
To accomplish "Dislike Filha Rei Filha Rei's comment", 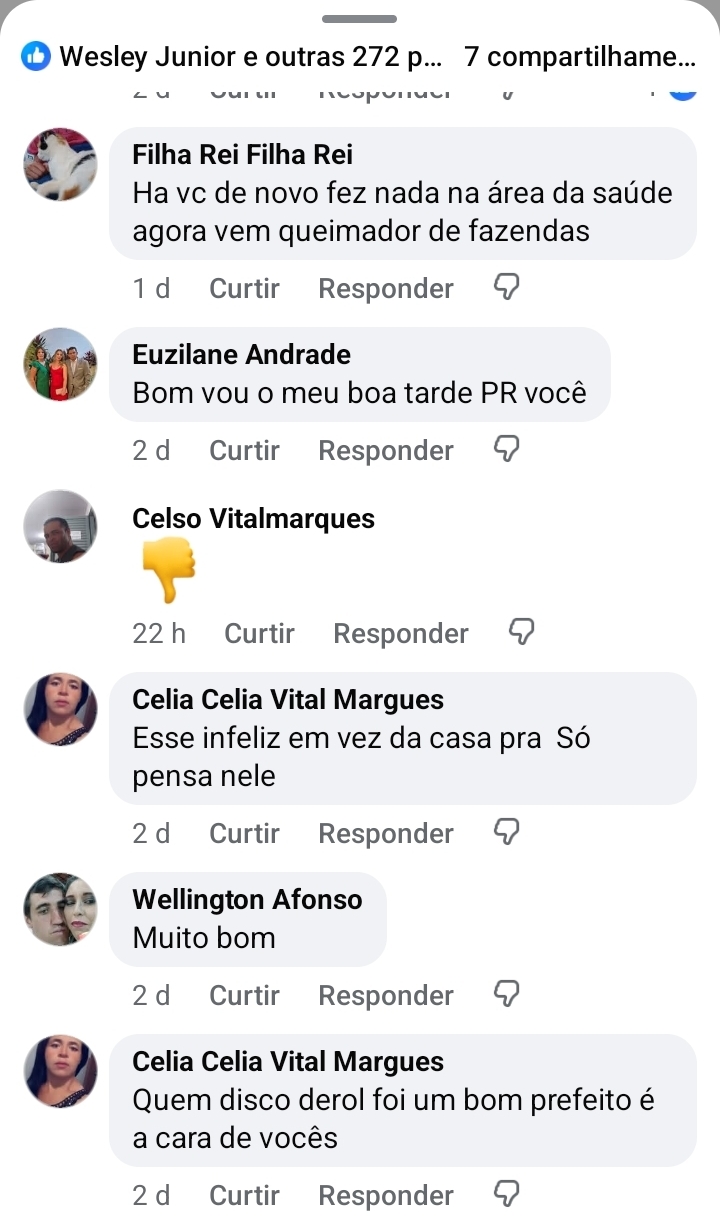I will [508, 288].
